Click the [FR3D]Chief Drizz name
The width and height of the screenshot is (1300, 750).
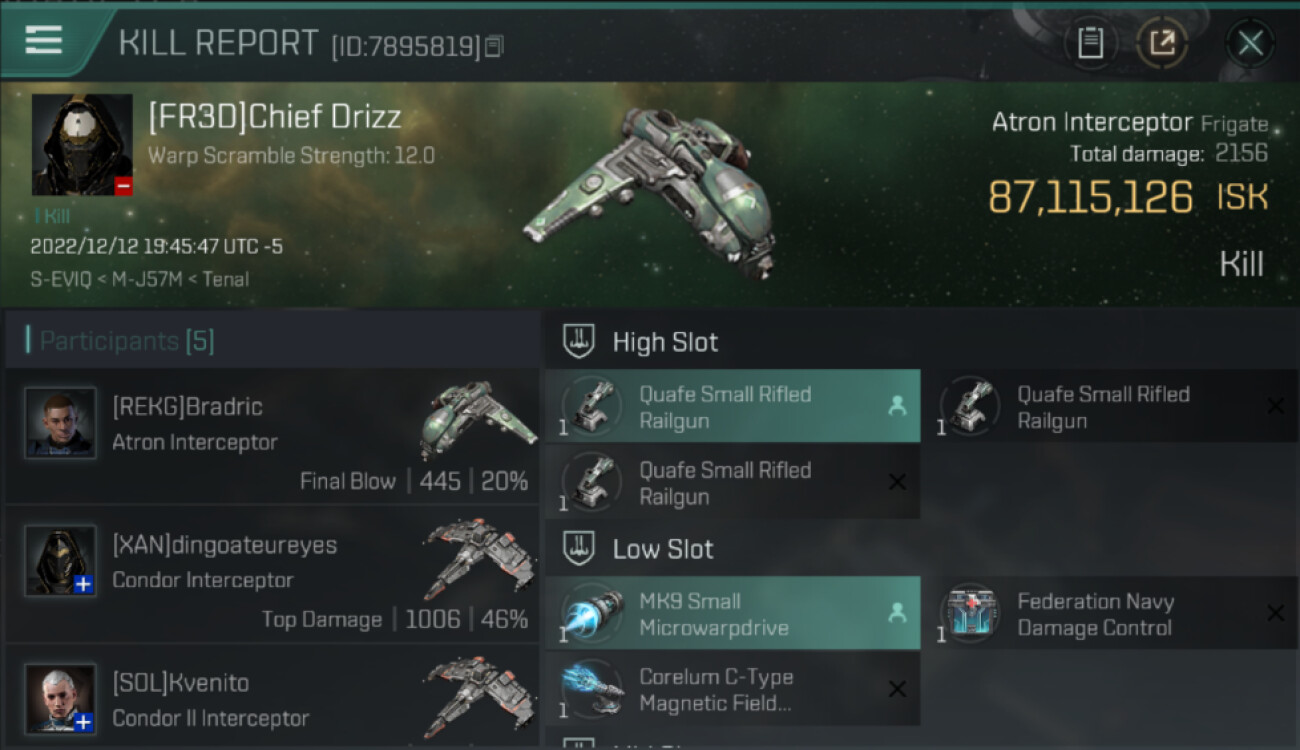pyautogui.click(x=275, y=117)
